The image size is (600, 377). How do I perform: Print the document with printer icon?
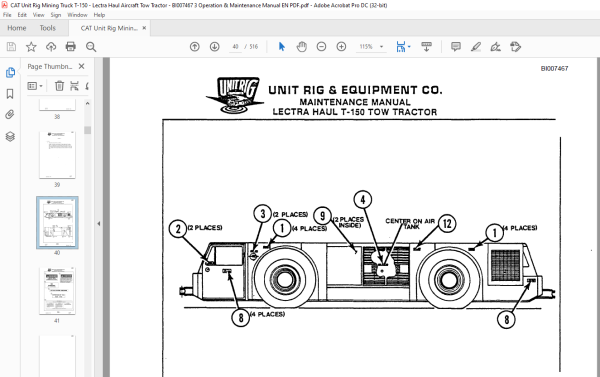coord(71,47)
